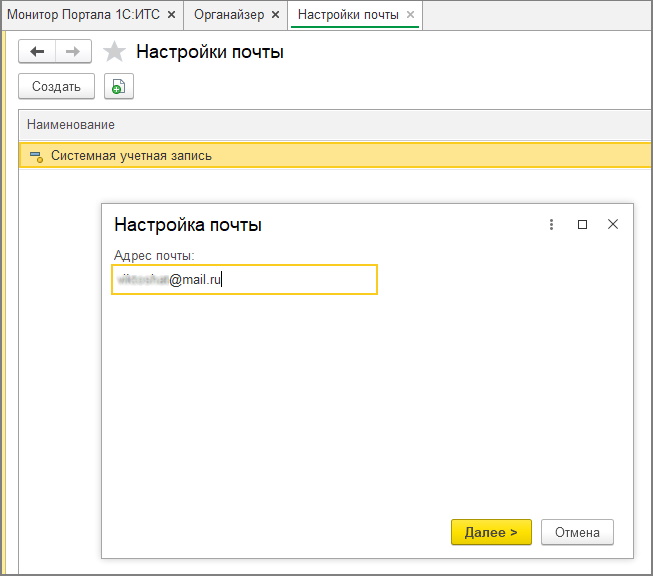Click the Адрес почты input field
Screen dimensions: 653x576
tap(244, 279)
